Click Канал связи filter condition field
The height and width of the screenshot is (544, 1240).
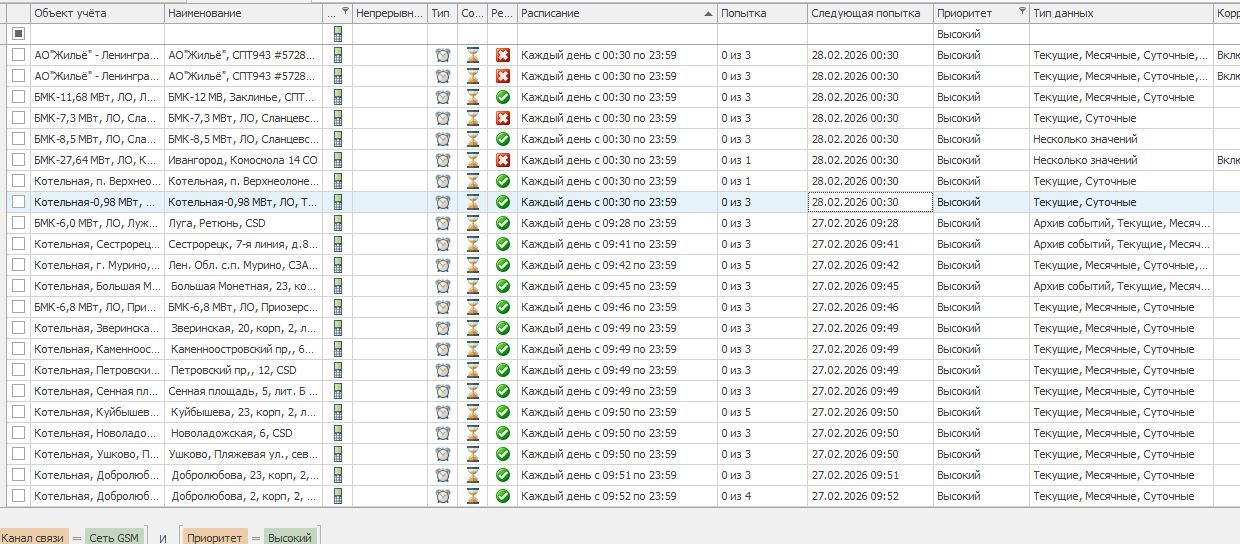coord(33,538)
